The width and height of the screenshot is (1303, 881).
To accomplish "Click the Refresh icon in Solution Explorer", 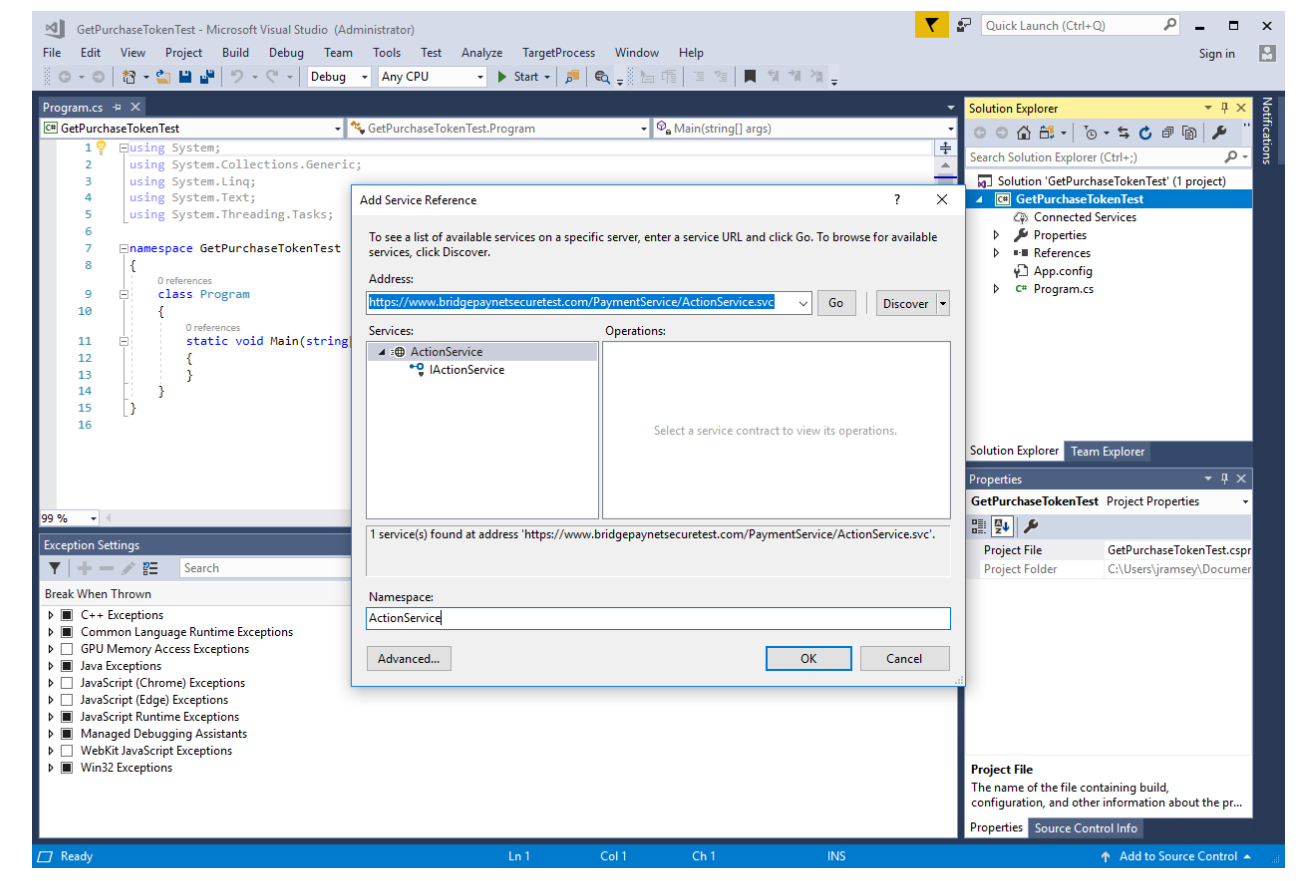I will (1144, 133).
